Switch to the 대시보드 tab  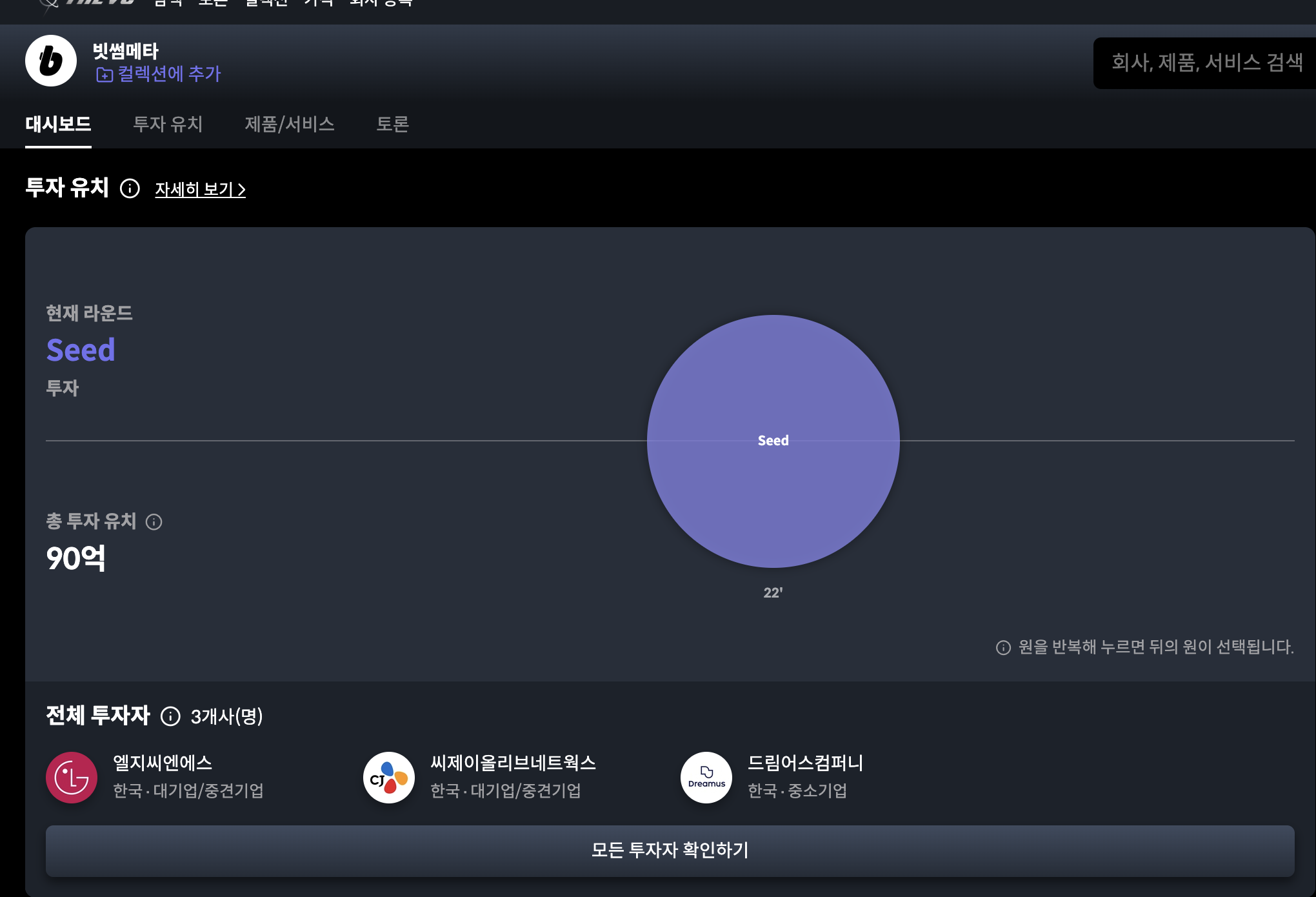tap(58, 124)
